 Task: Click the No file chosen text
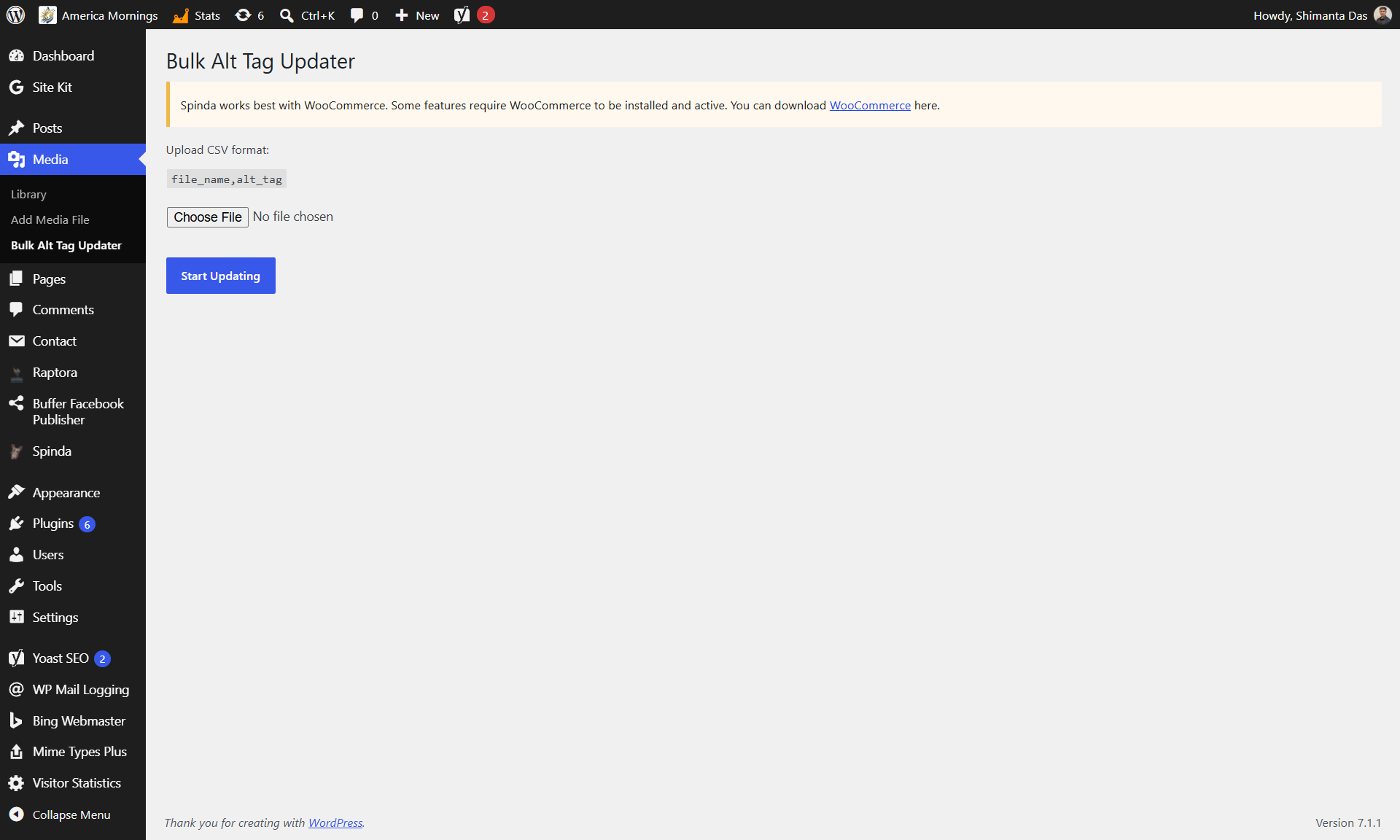click(x=293, y=217)
